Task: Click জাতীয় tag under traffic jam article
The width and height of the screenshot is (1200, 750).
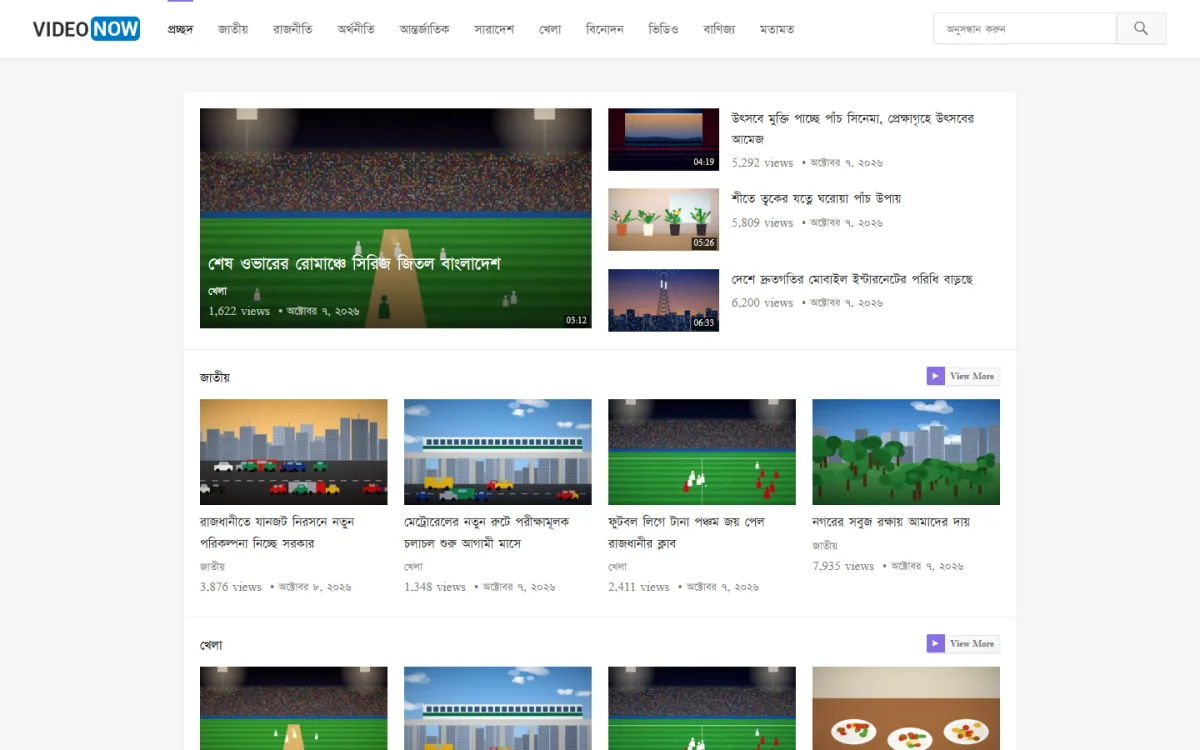Action: tap(212, 566)
